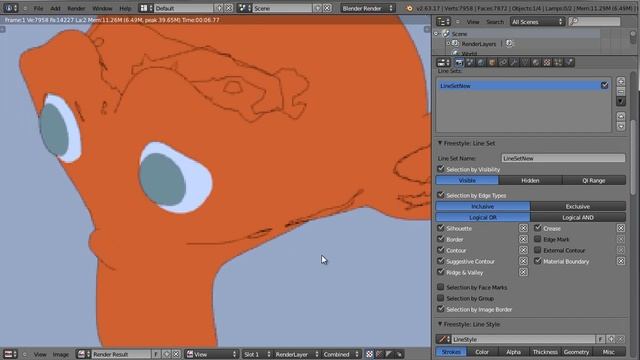640x360 pixels.
Task: Open the Info editor type selector
Action: 11,8
